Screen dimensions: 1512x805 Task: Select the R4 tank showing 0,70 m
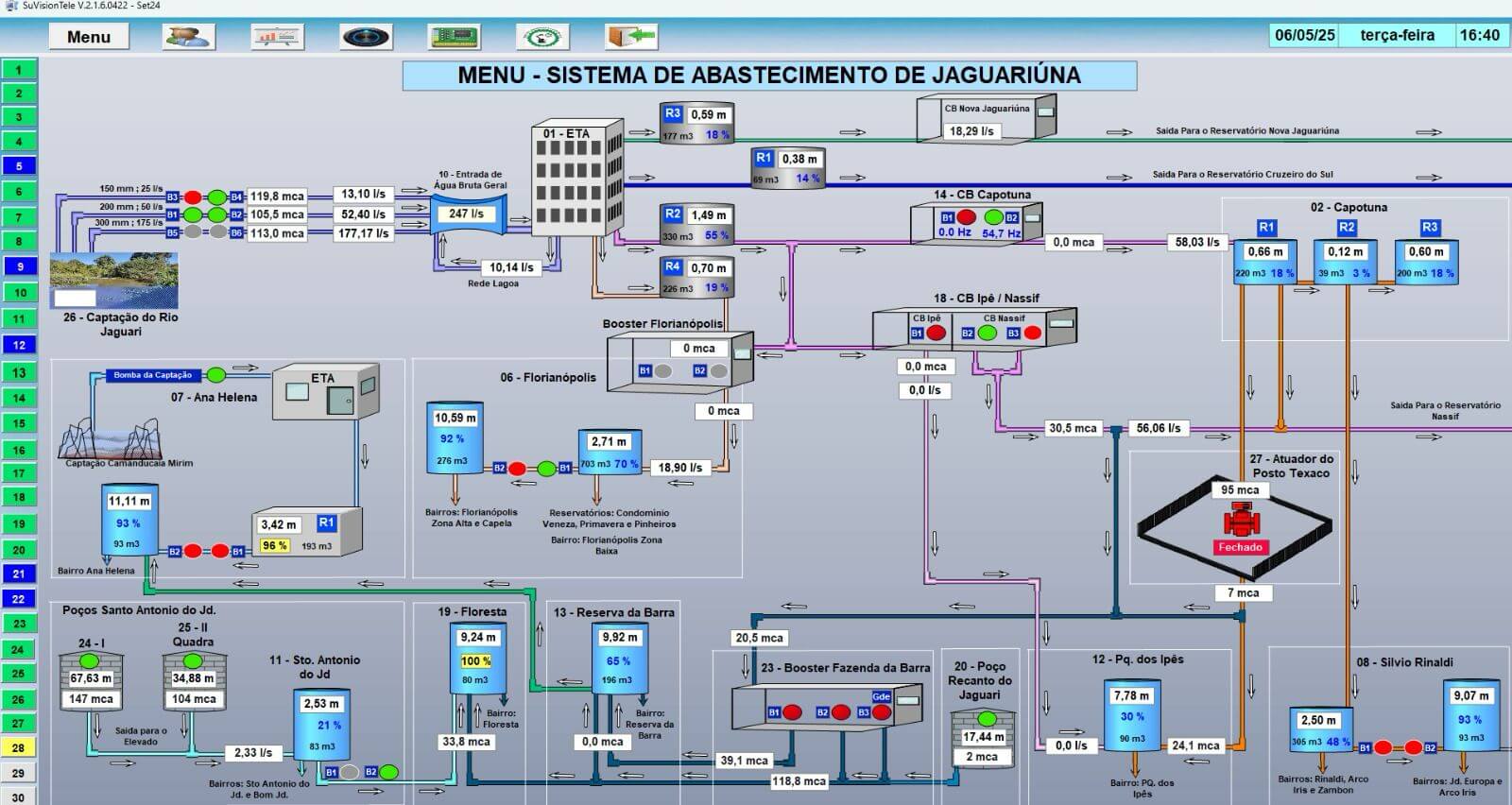pyautogui.click(x=696, y=278)
